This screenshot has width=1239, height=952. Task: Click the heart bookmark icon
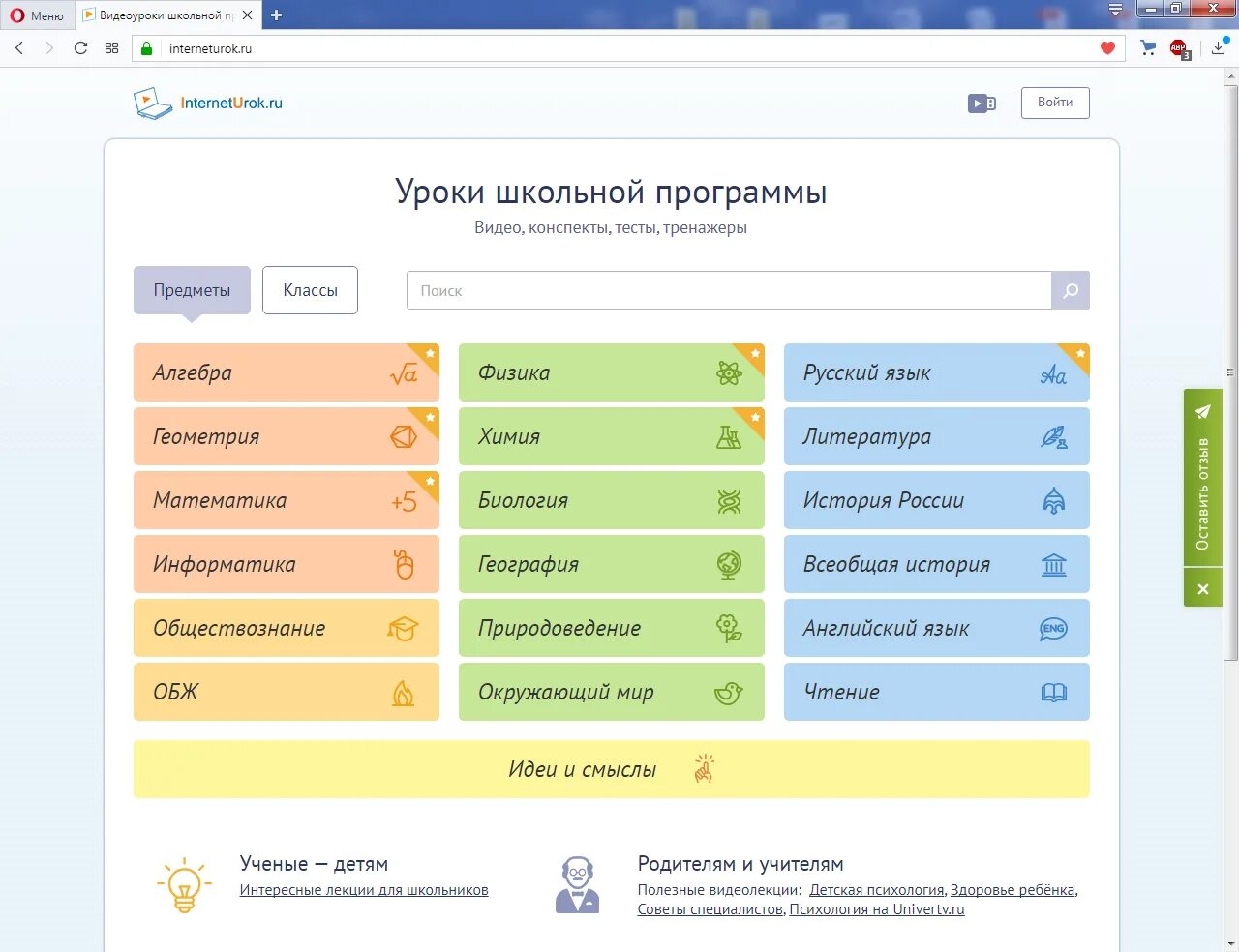pyautogui.click(x=1108, y=48)
